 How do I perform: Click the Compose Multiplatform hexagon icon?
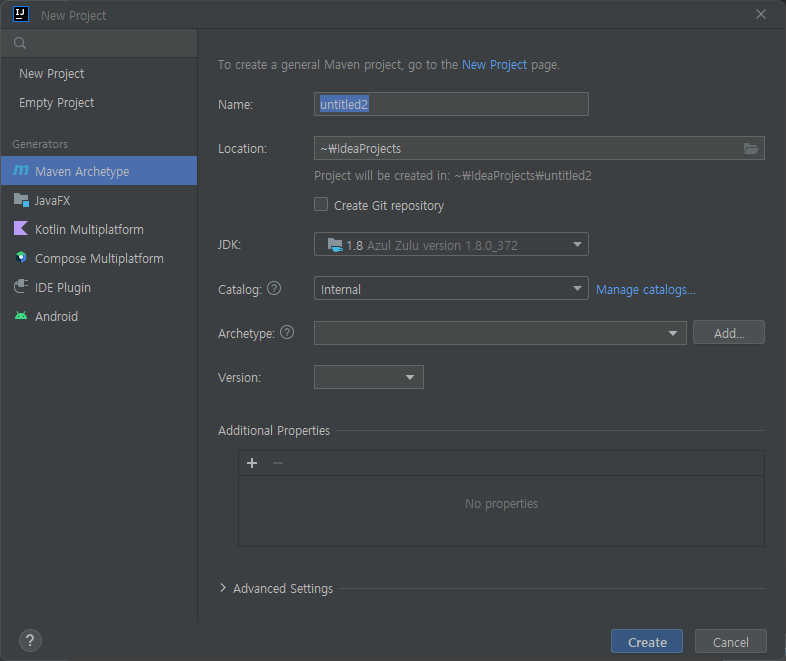click(21, 258)
